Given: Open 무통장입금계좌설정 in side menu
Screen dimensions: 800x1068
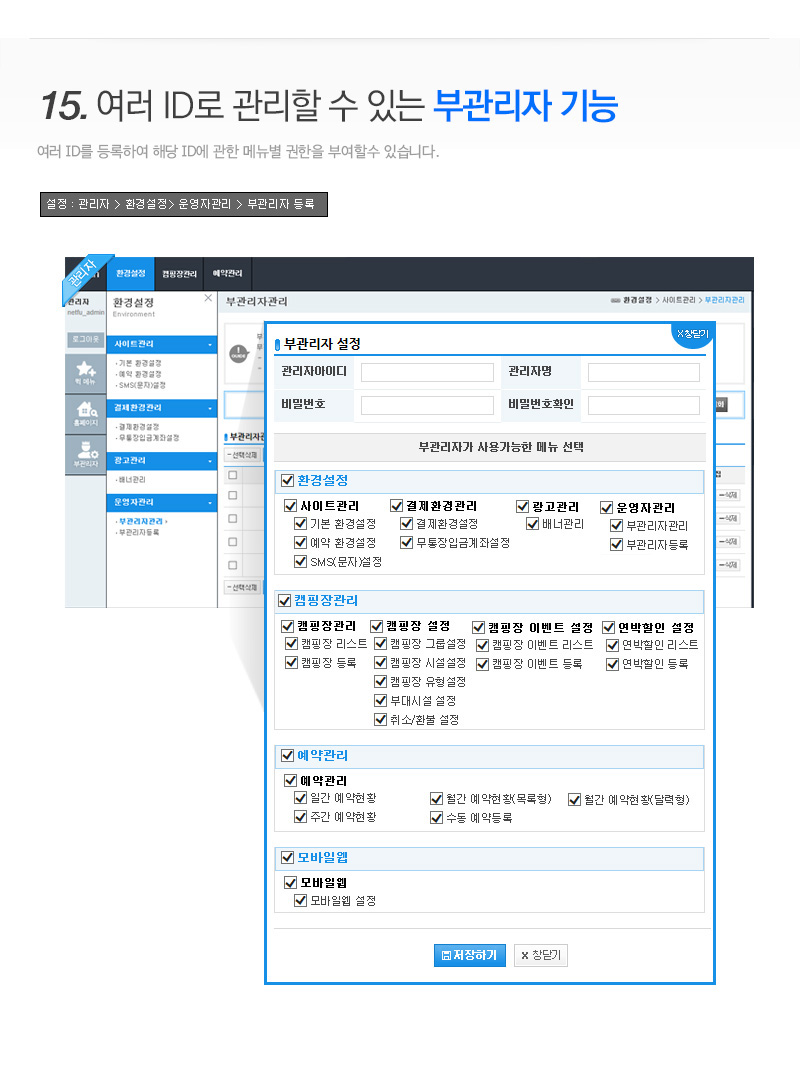Looking at the screenshot, I should (147, 438).
